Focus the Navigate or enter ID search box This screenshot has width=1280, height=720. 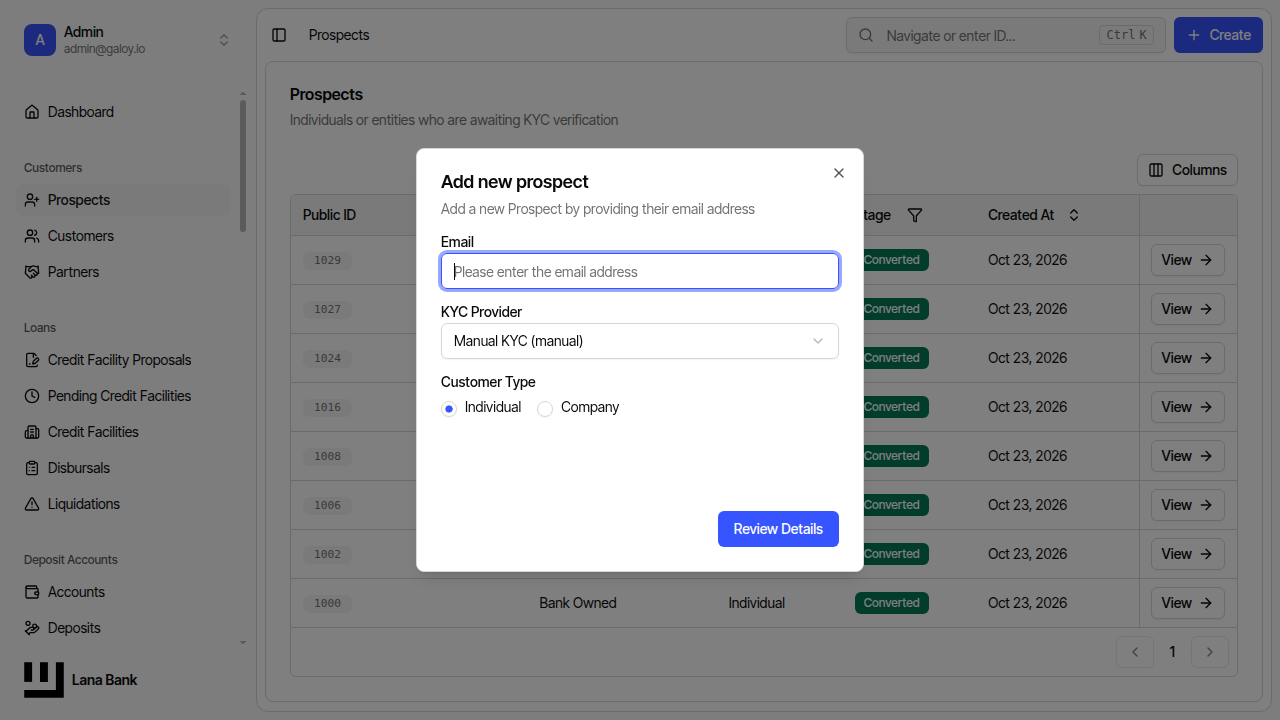tap(1006, 35)
